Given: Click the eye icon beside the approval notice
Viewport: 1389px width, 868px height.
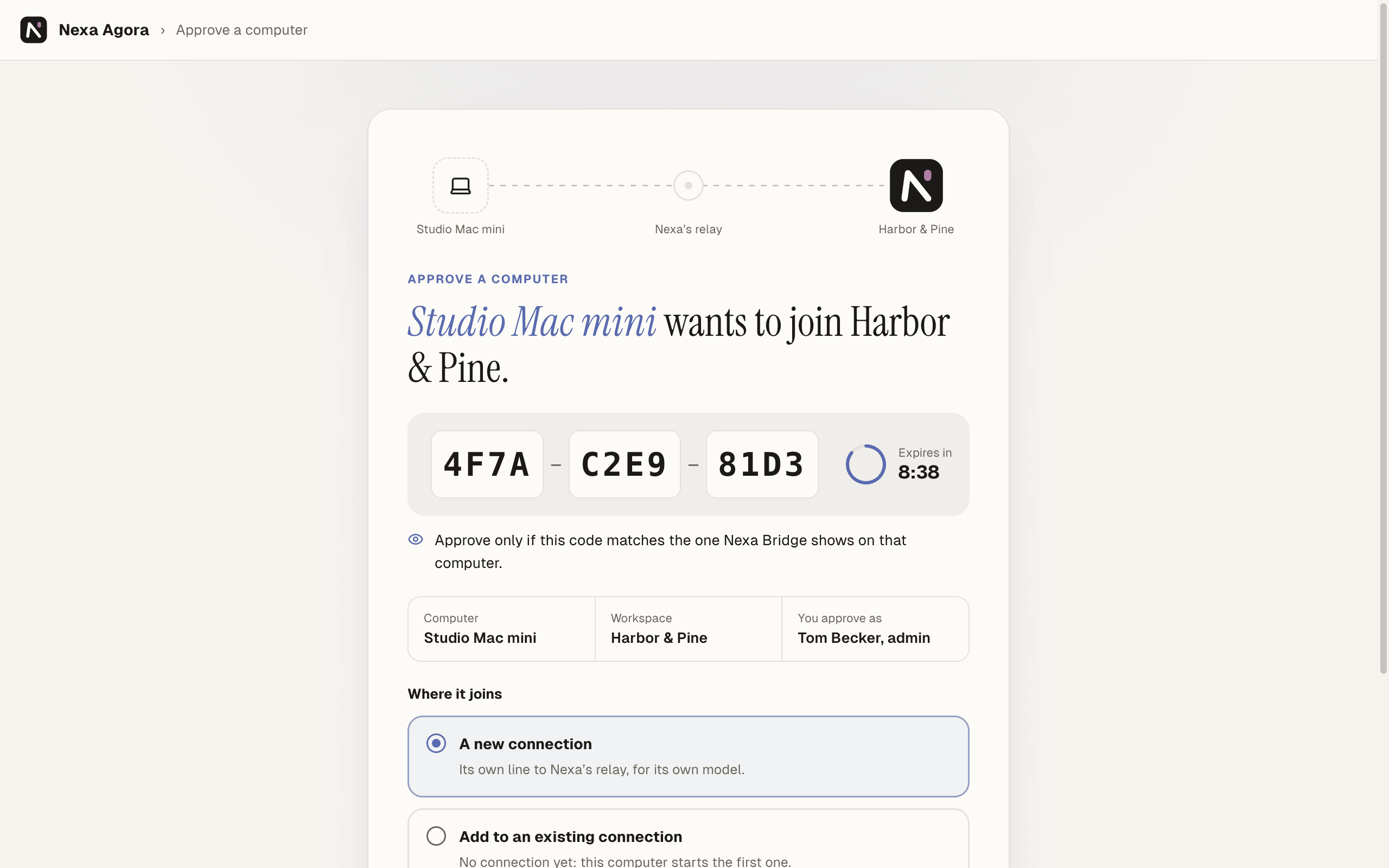Looking at the screenshot, I should (x=416, y=539).
